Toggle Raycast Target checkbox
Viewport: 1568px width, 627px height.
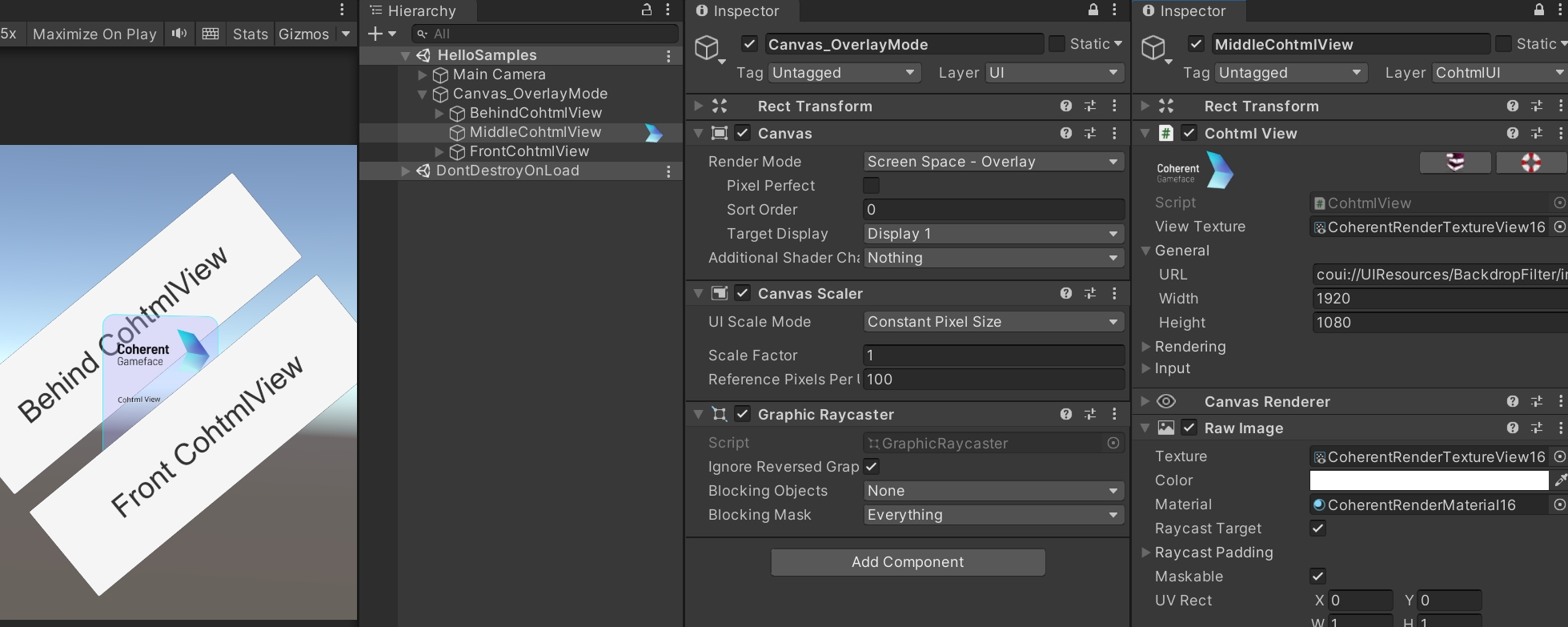1317,529
